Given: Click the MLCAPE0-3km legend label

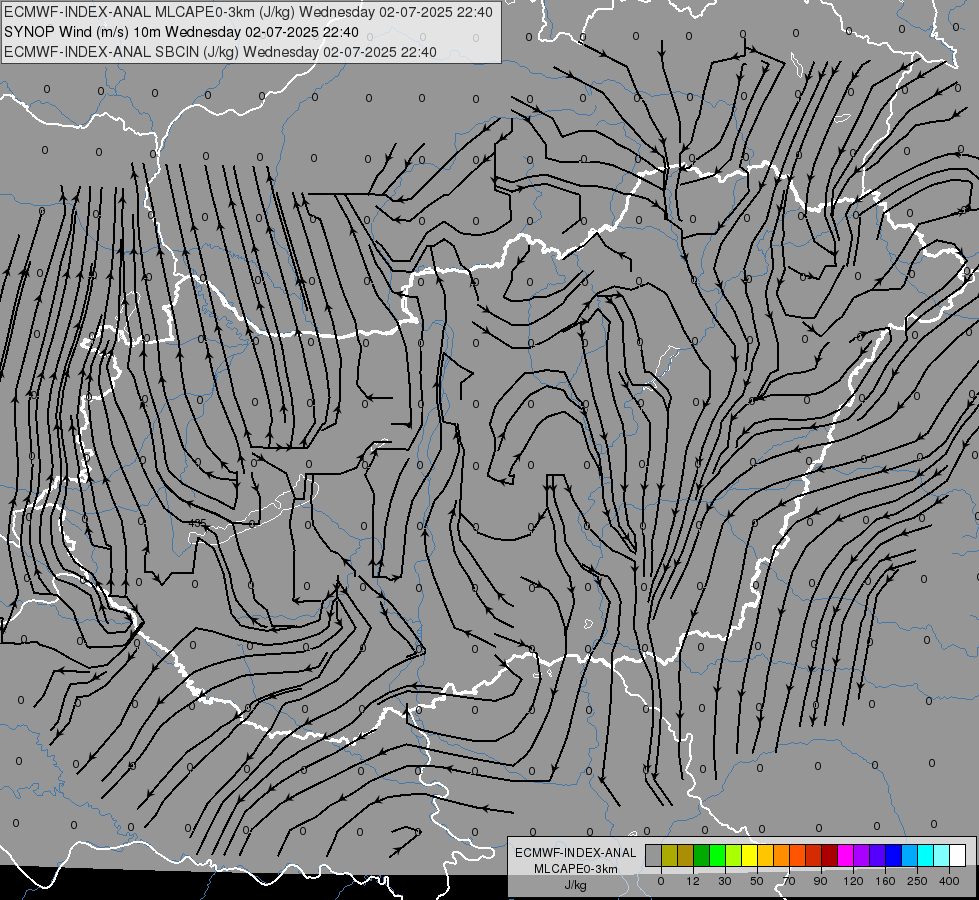Looking at the screenshot, I should (576, 869).
